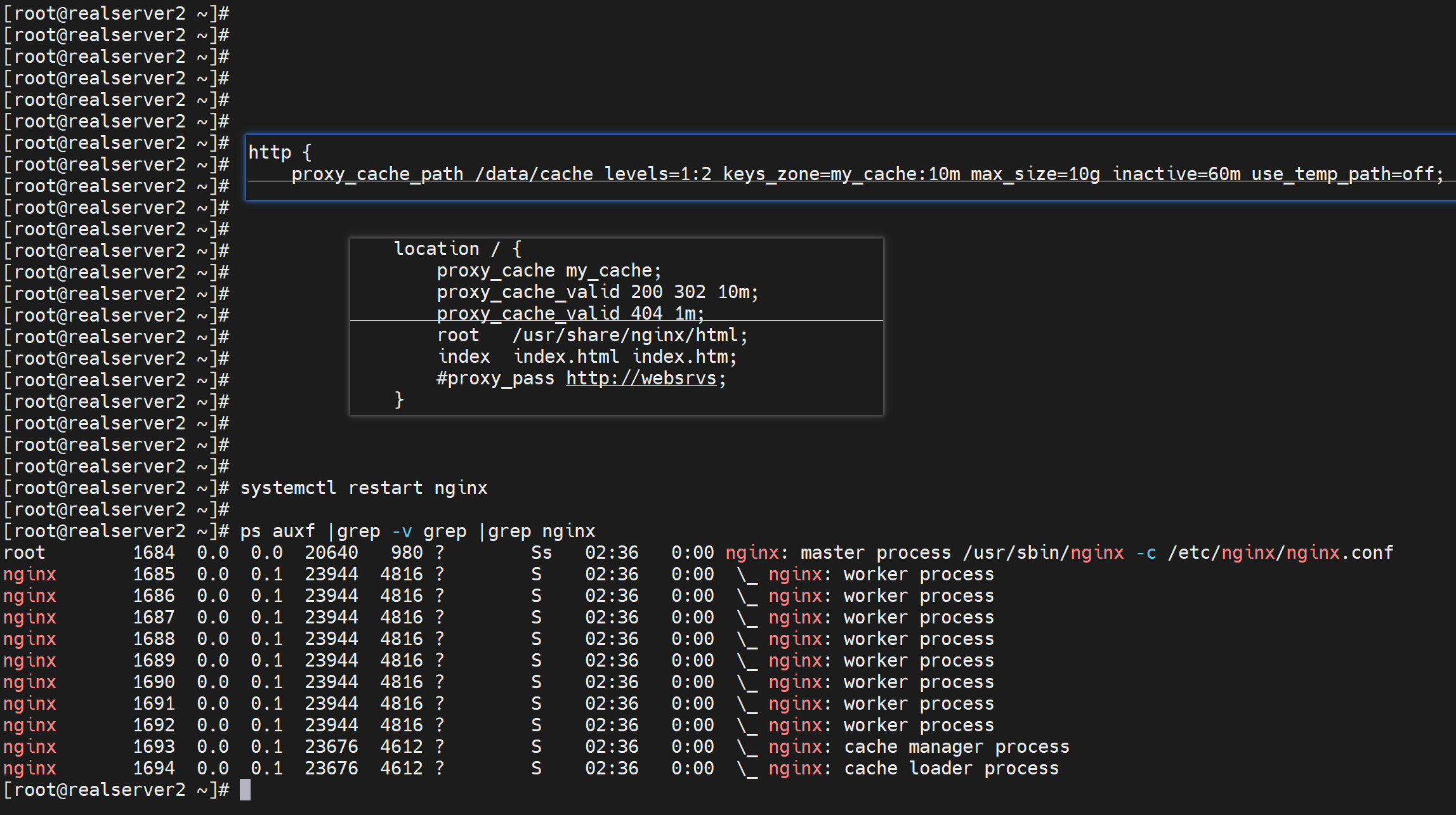Screen dimensions: 1456x815
Task: Click the systemctl restart nginx command
Action: coord(364,488)
